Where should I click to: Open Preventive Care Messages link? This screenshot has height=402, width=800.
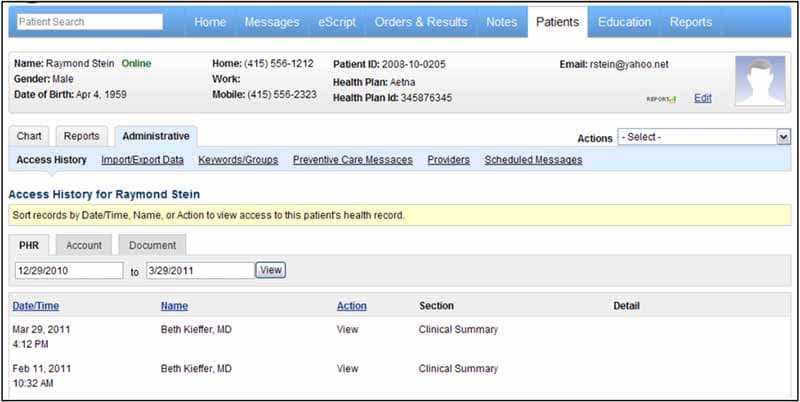352,160
